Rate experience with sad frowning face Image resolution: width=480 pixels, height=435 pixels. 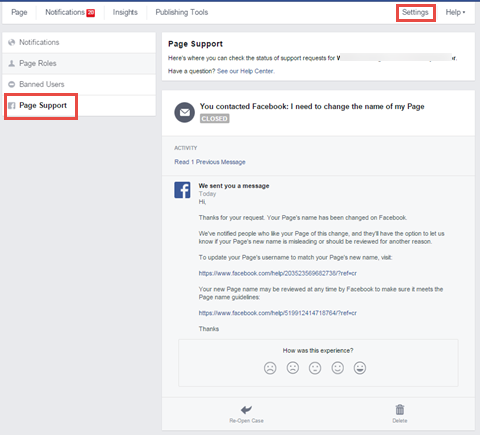click(x=293, y=368)
